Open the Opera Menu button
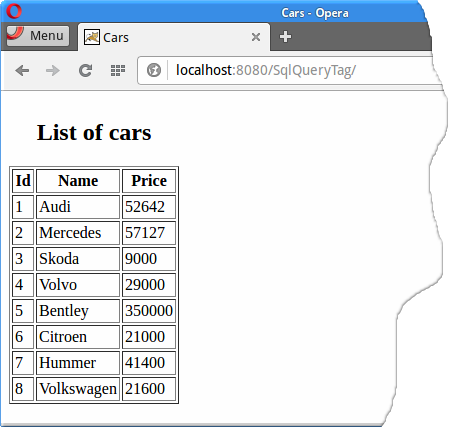Image resolution: width=449 pixels, height=427 pixels. click(38, 35)
